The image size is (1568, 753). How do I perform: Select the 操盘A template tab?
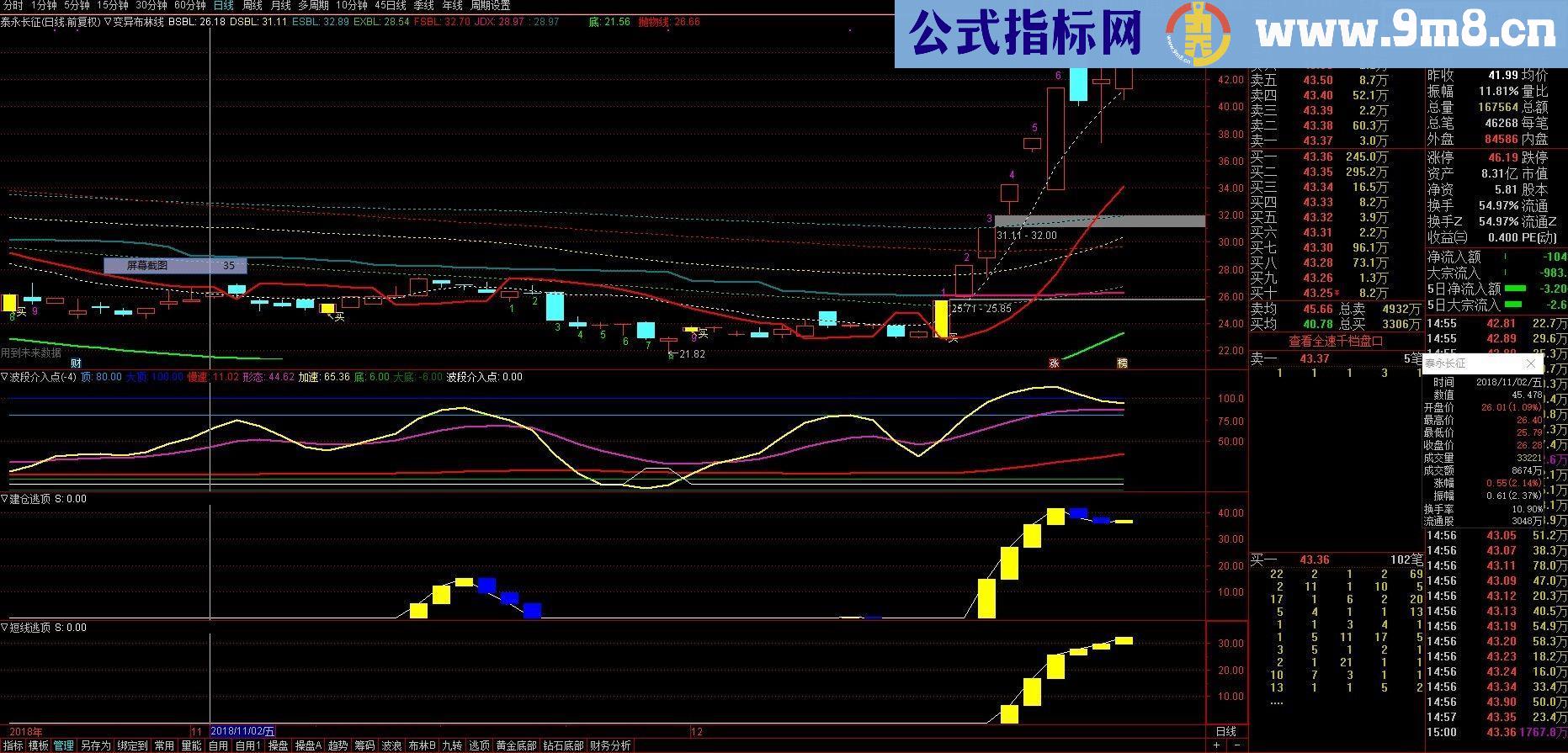click(x=308, y=746)
